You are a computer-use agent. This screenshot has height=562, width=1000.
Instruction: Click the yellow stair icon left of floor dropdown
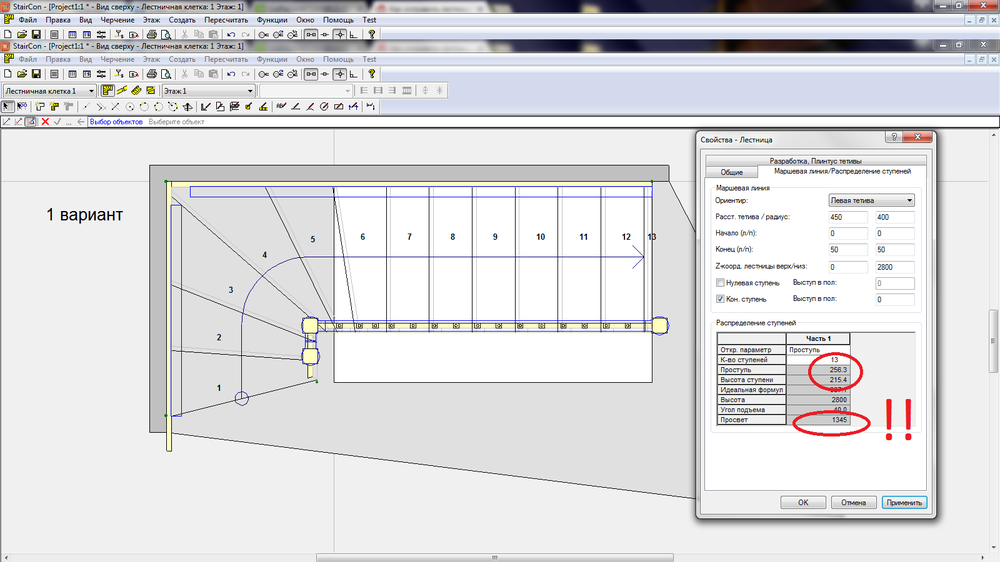click(x=151, y=91)
